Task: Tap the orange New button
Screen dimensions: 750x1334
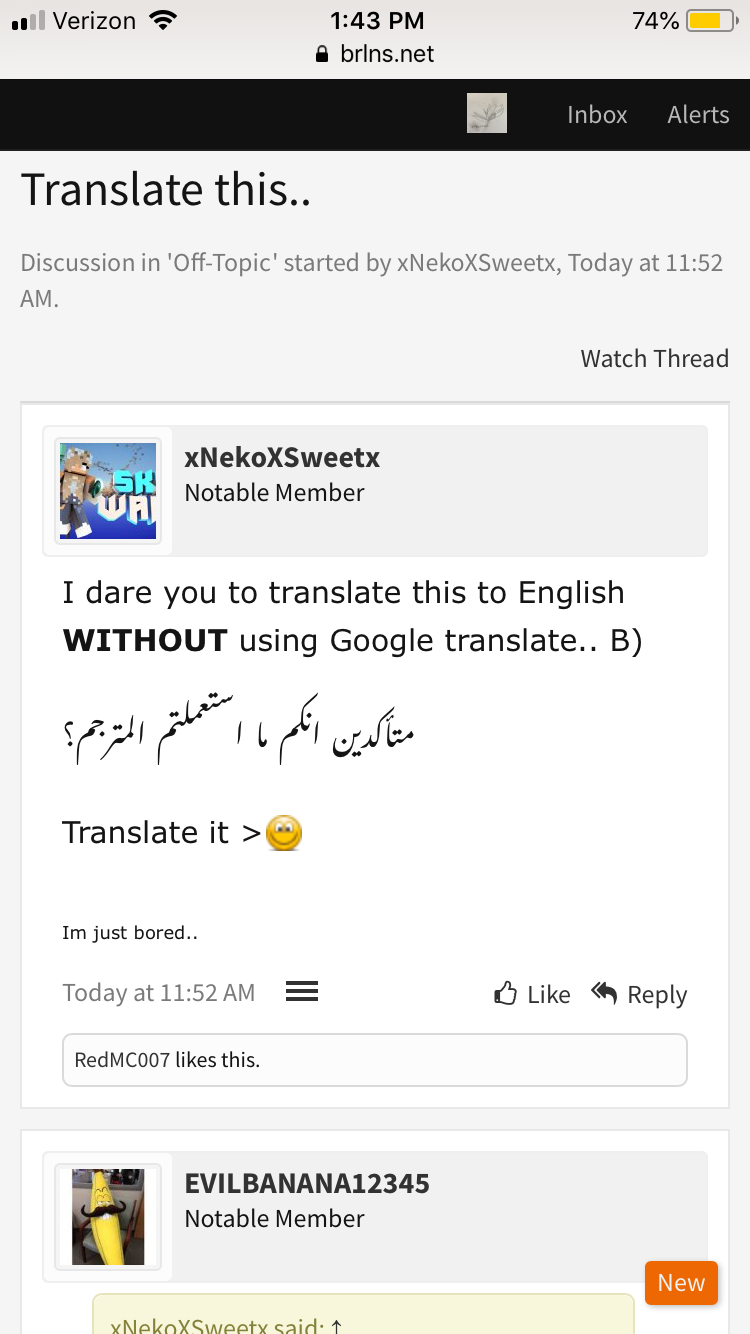Action: click(x=681, y=1283)
